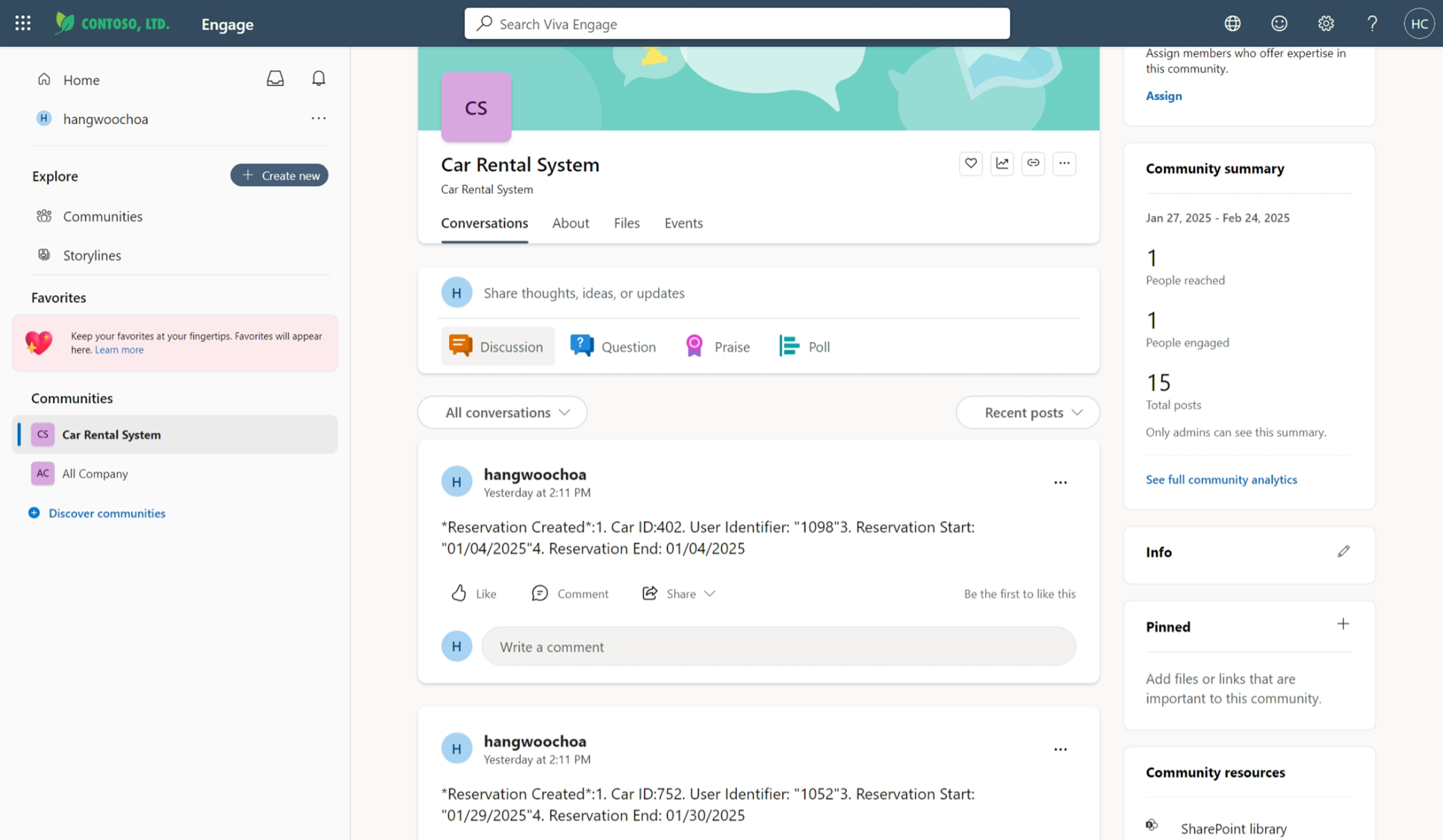Open more options on the Car ID:402 post
The height and width of the screenshot is (840, 1443).
pyautogui.click(x=1060, y=482)
